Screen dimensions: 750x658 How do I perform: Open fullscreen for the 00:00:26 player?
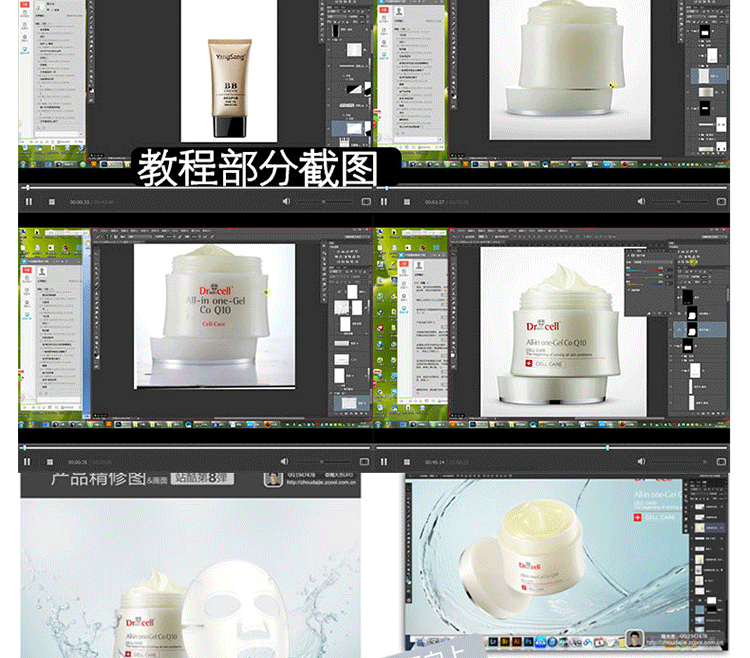(364, 461)
